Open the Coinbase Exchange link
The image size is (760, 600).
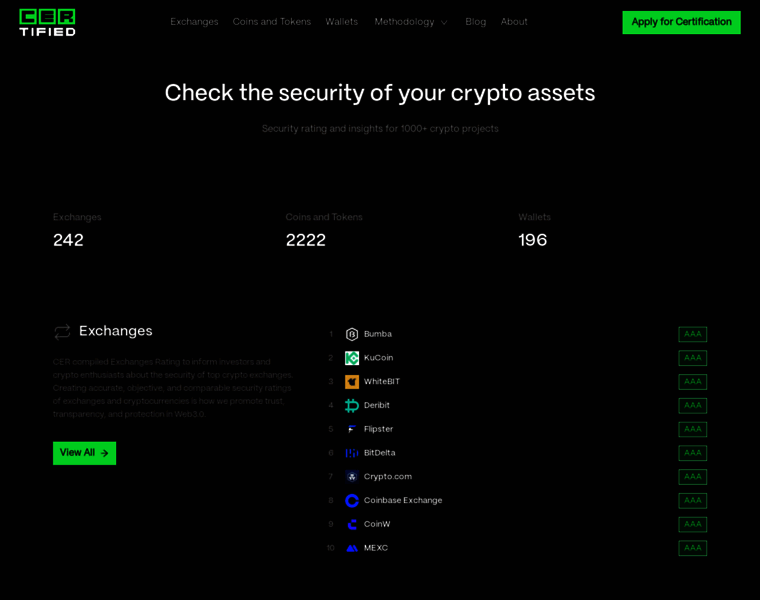403,500
